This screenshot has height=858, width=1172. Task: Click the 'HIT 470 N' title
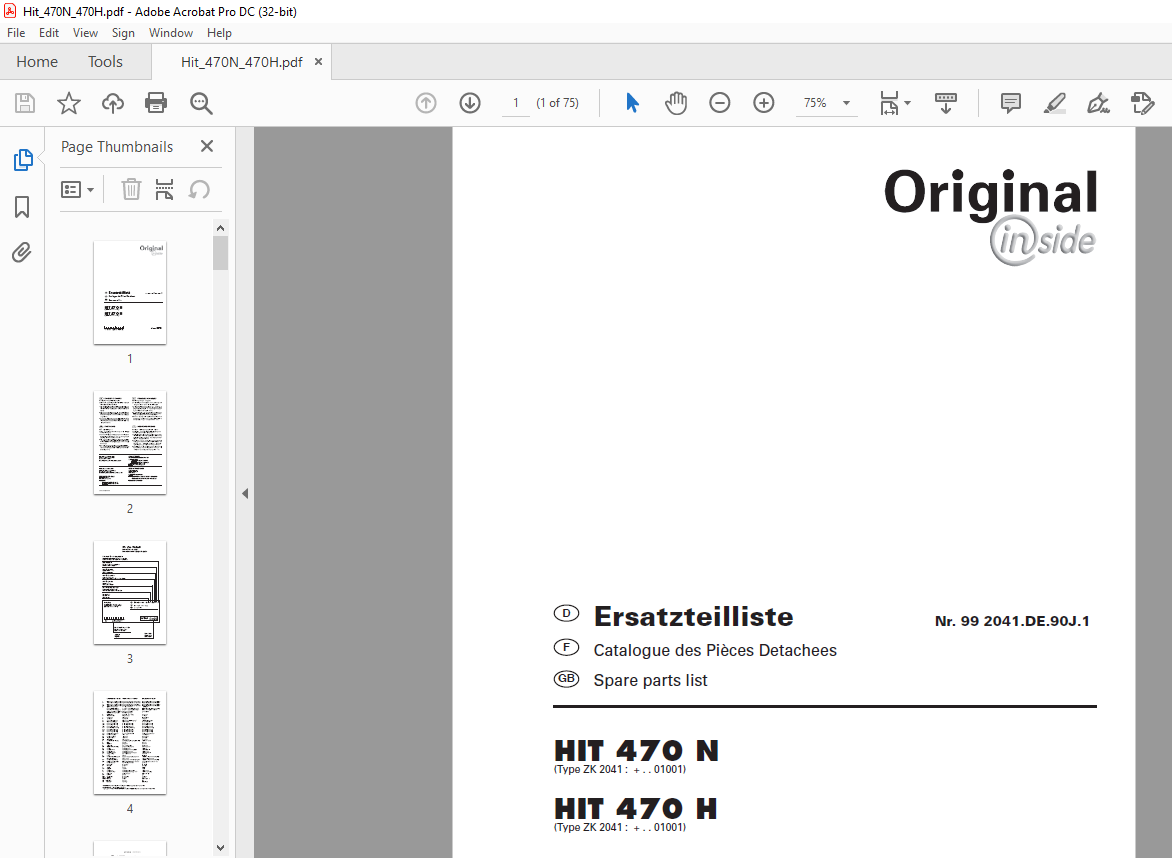(x=636, y=750)
